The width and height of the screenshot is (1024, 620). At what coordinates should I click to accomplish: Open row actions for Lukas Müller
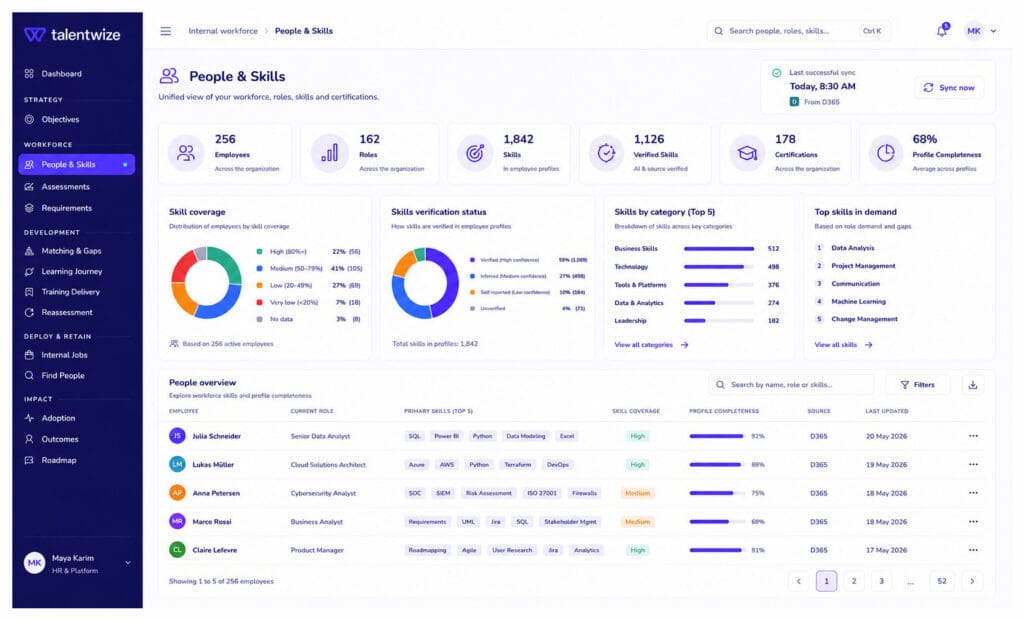pyautogui.click(x=973, y=465)
